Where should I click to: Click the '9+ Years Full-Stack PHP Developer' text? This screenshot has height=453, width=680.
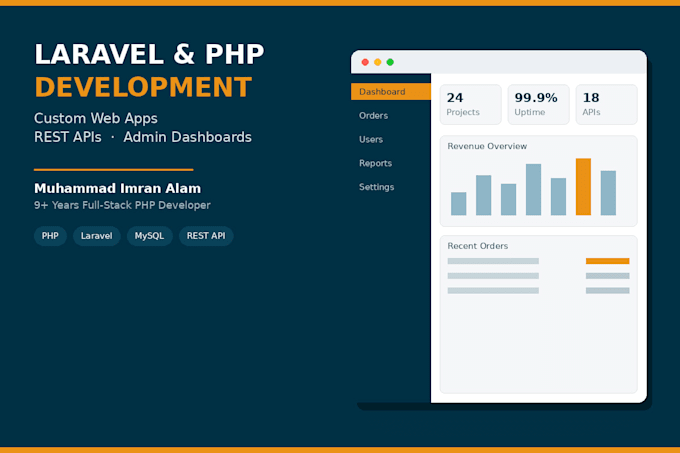pos(122,205)
